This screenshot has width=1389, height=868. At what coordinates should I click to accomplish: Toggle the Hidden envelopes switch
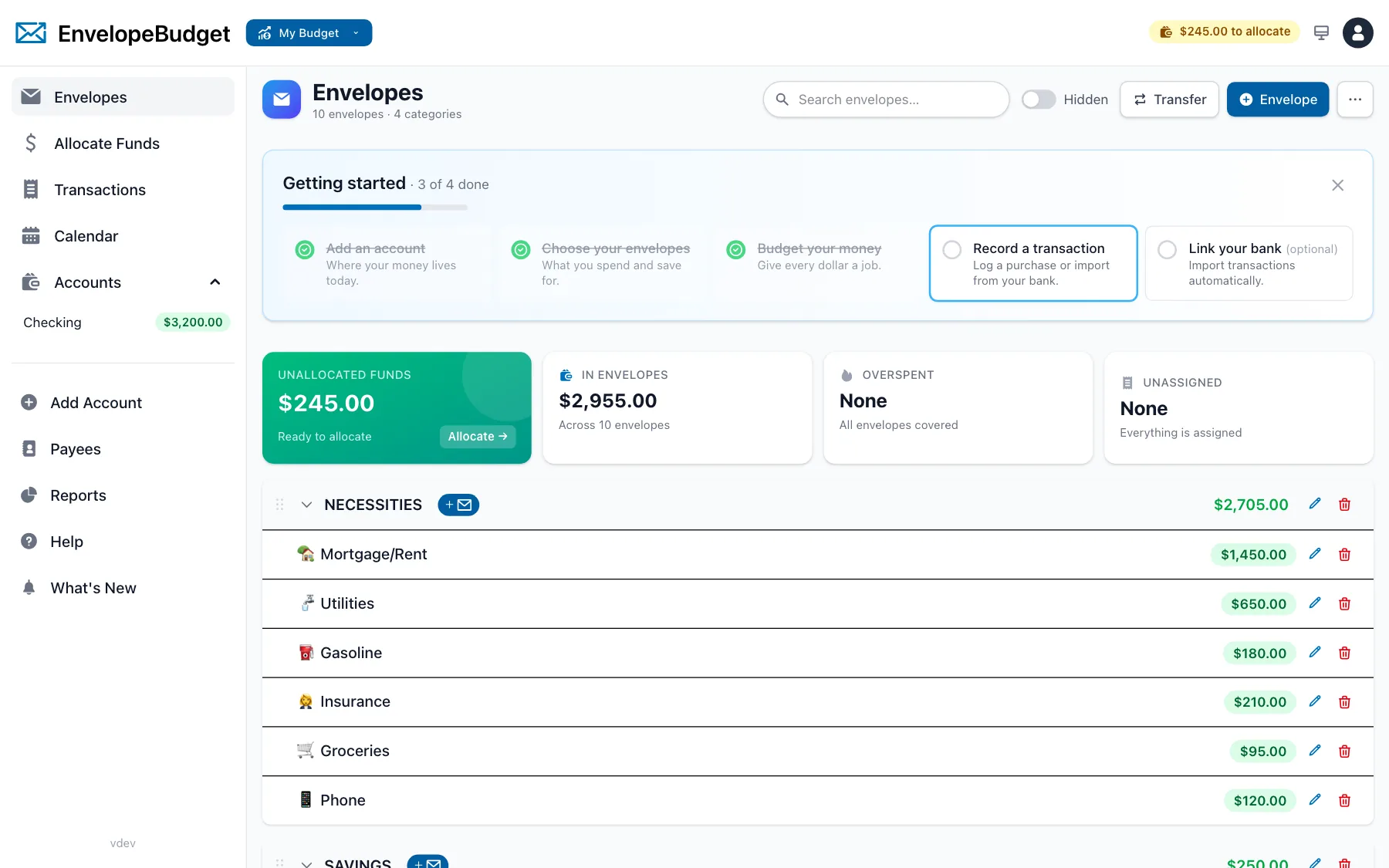(x=1038, y=100)
